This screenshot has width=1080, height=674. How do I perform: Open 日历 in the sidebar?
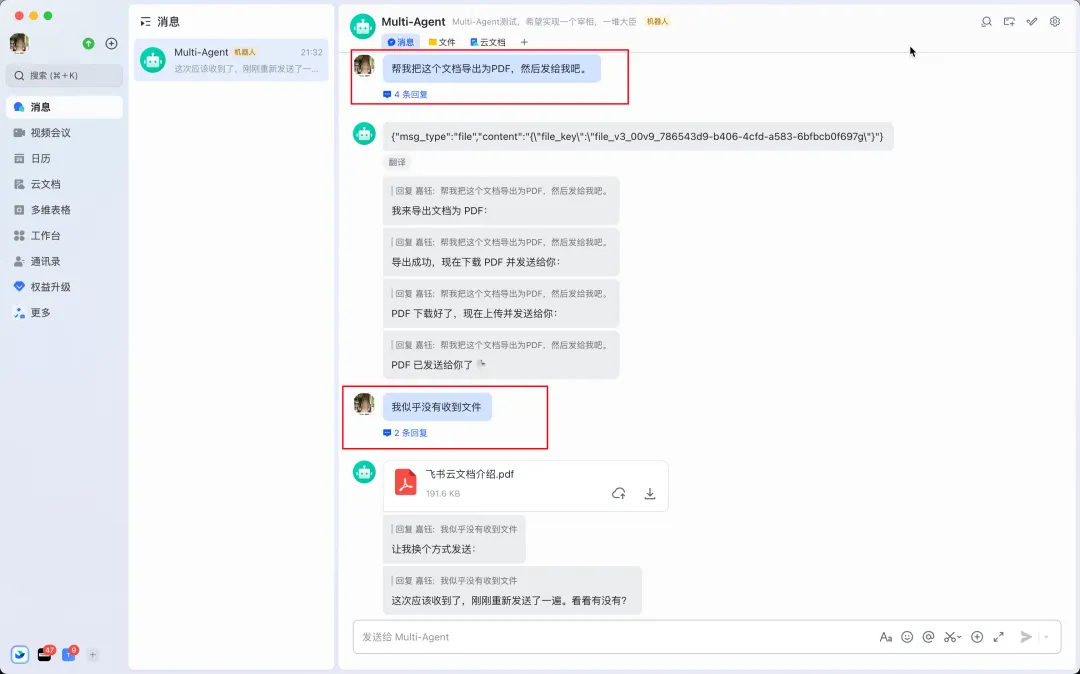pos(65,158)
